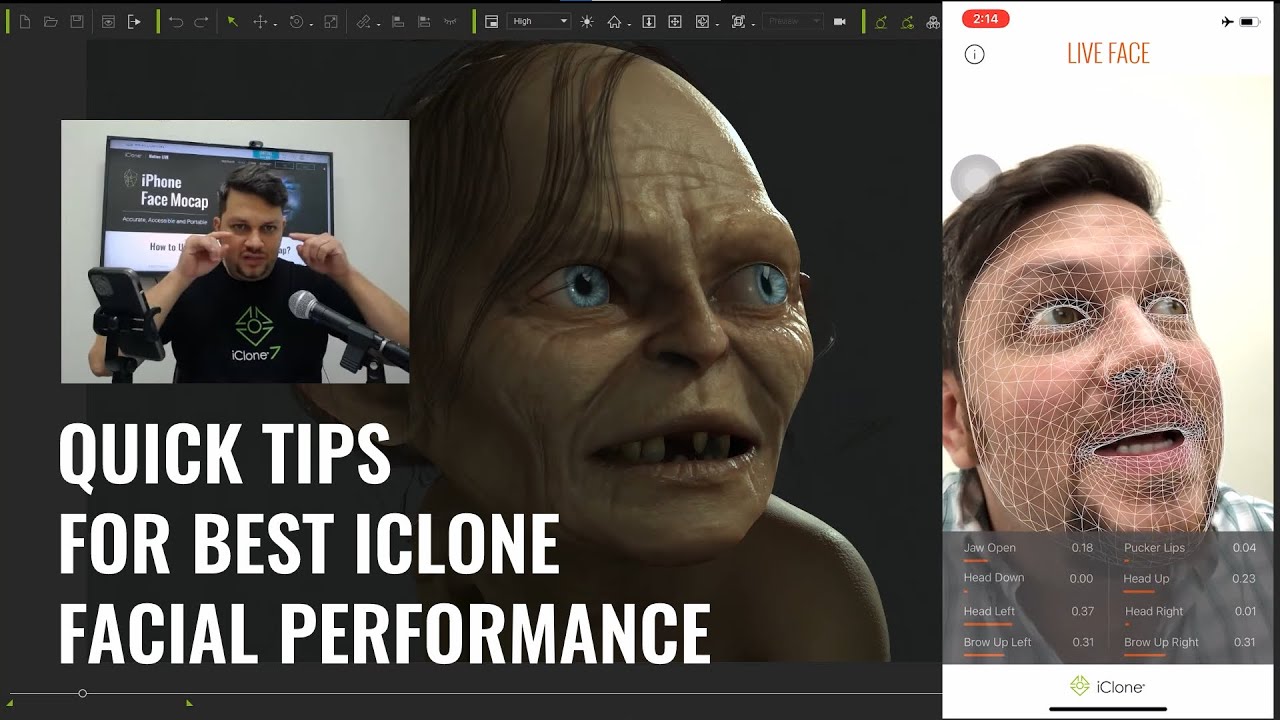Click the camera orbit icon
Viewport: 1280px width, 720px height.
tap(702, 21)
